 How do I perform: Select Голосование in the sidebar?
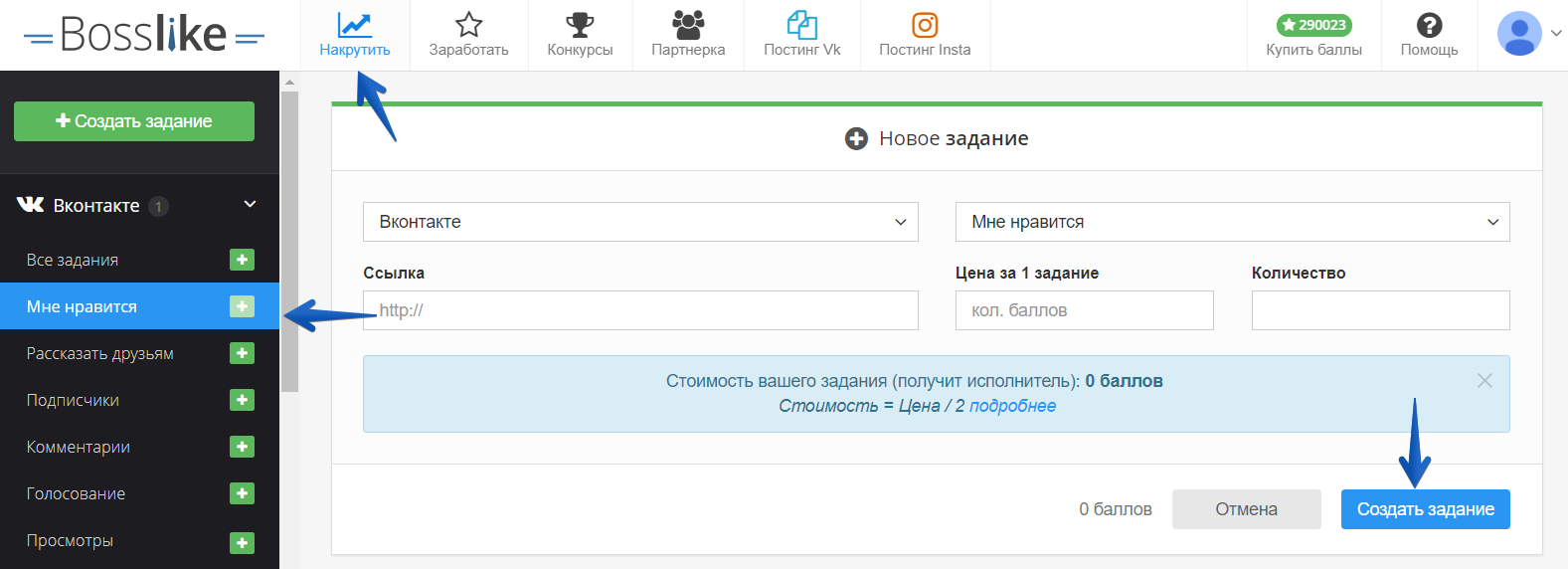pyautogui.click(x=76, y=493)
